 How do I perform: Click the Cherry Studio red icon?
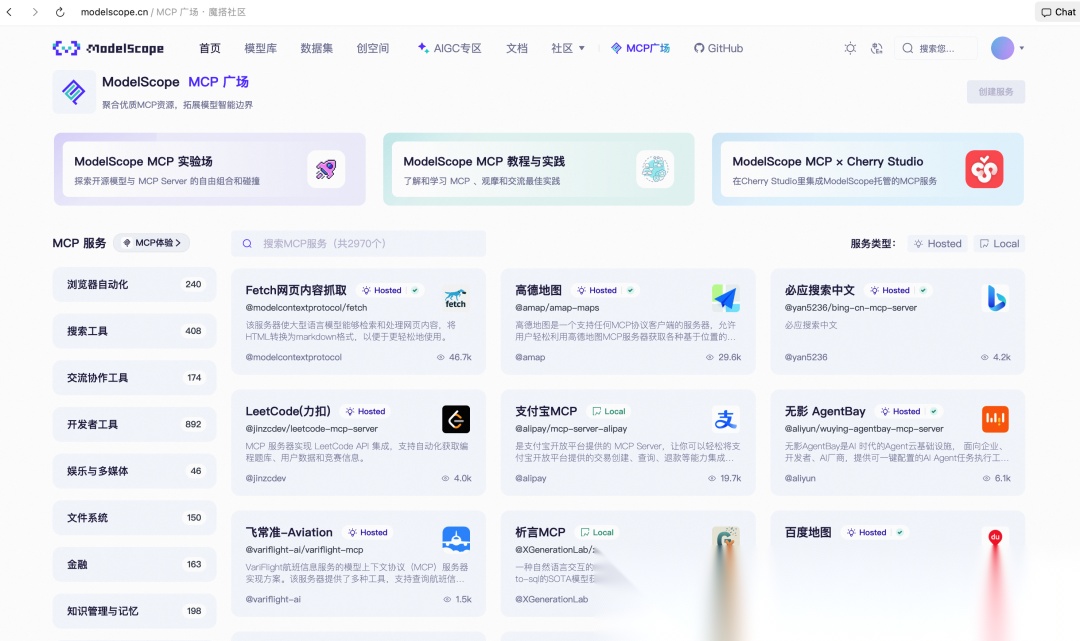tap(984, 169)
